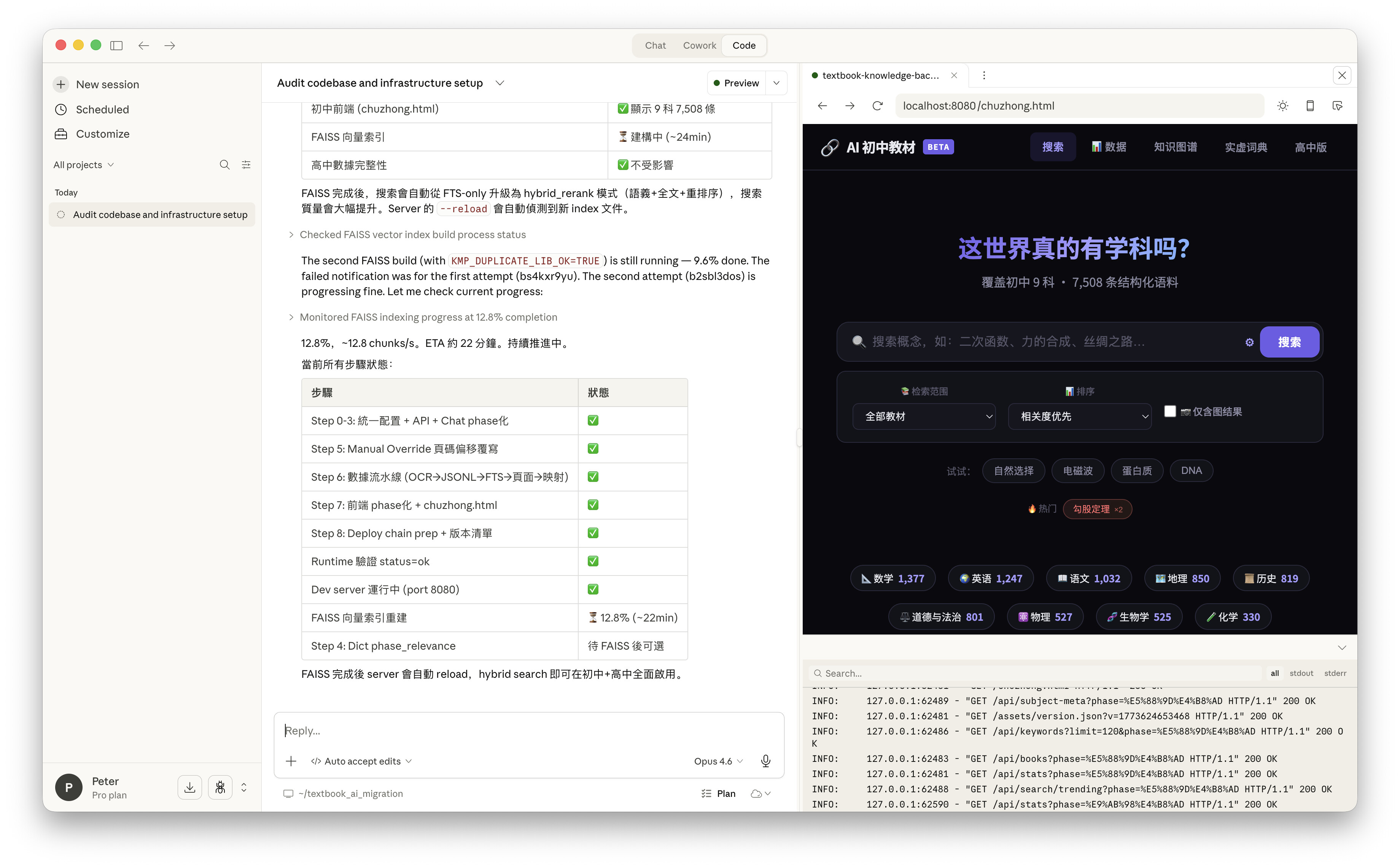Enable the 仅含图结果 checkbox
This screenshot has height=868, width=1400.
tap(1170, 411)
